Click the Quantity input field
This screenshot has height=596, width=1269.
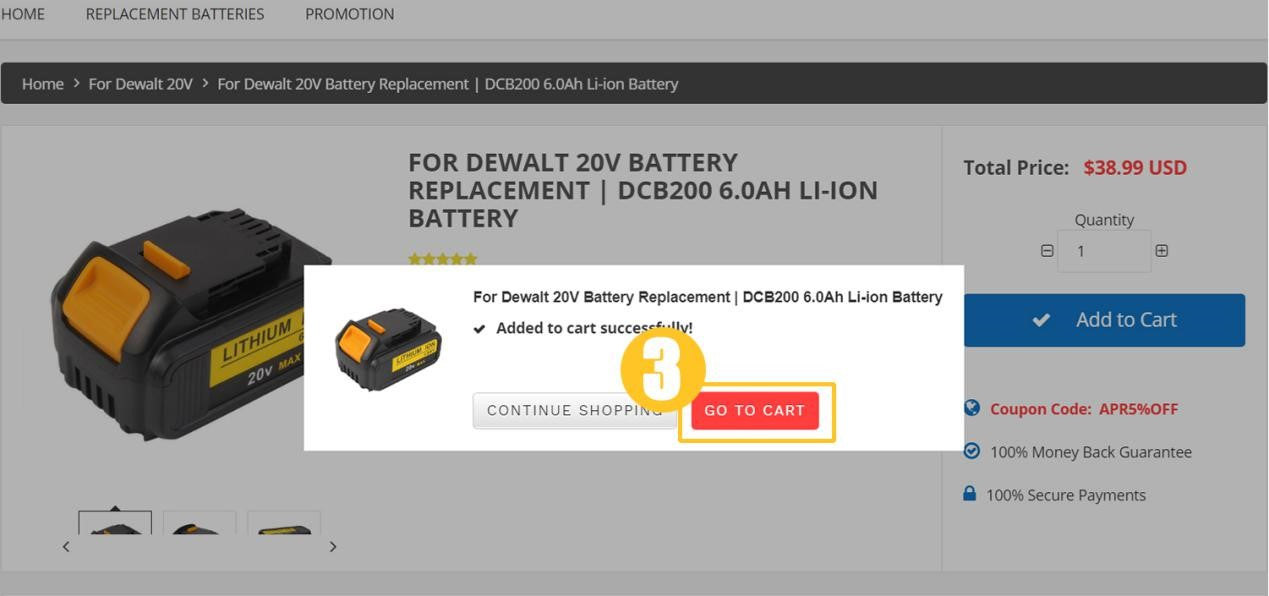pos(1105,251)
